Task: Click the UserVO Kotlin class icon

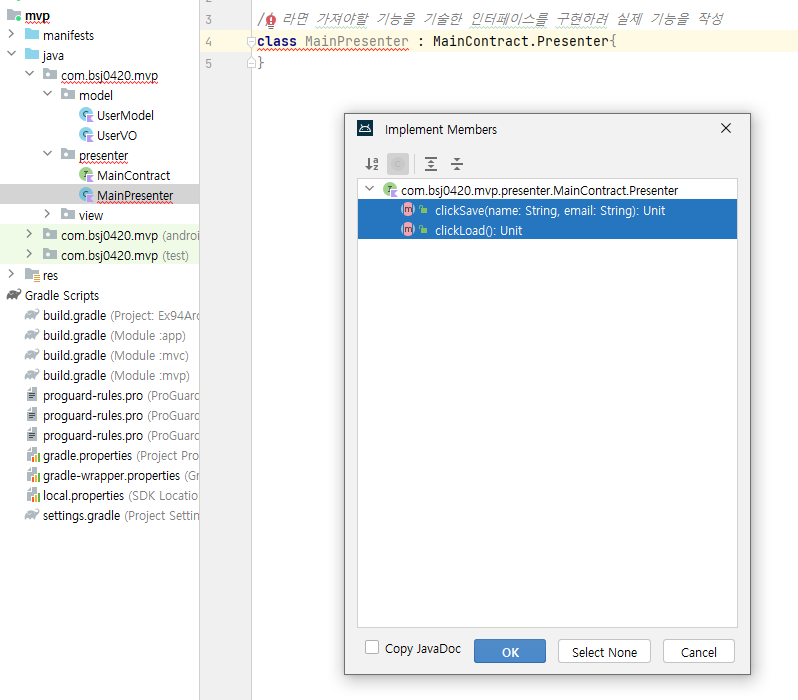Action: click(x=87, y=135)
